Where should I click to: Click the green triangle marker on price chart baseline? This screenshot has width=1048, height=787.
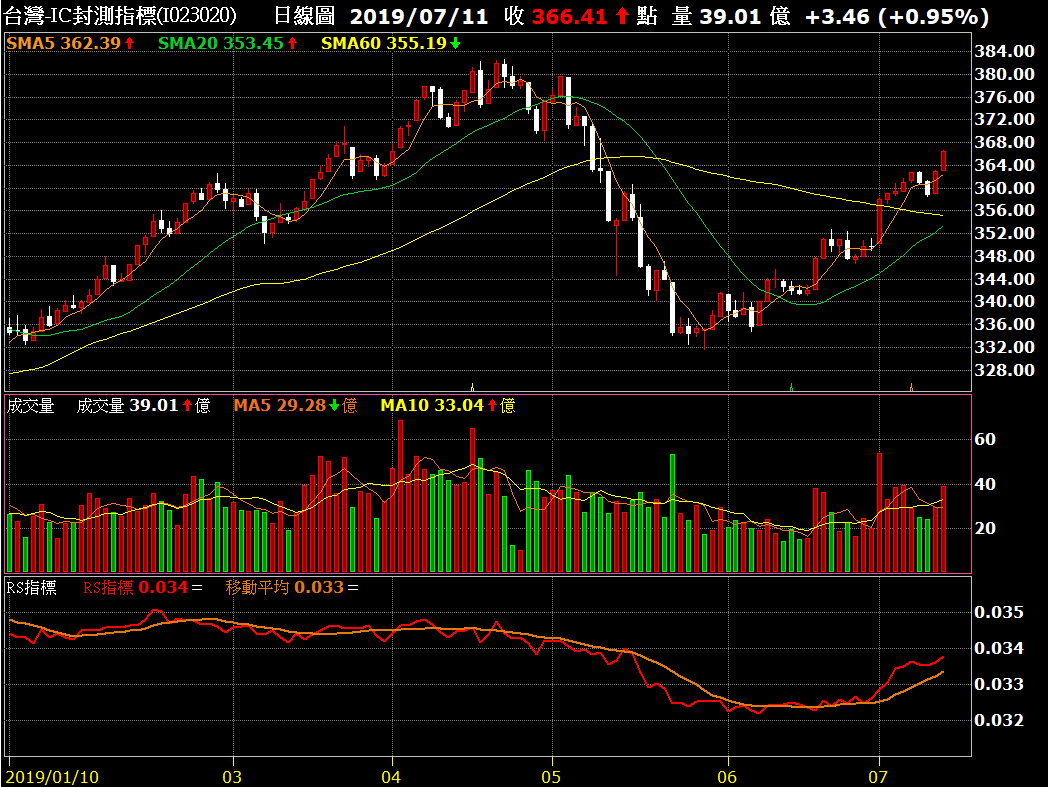791,386
